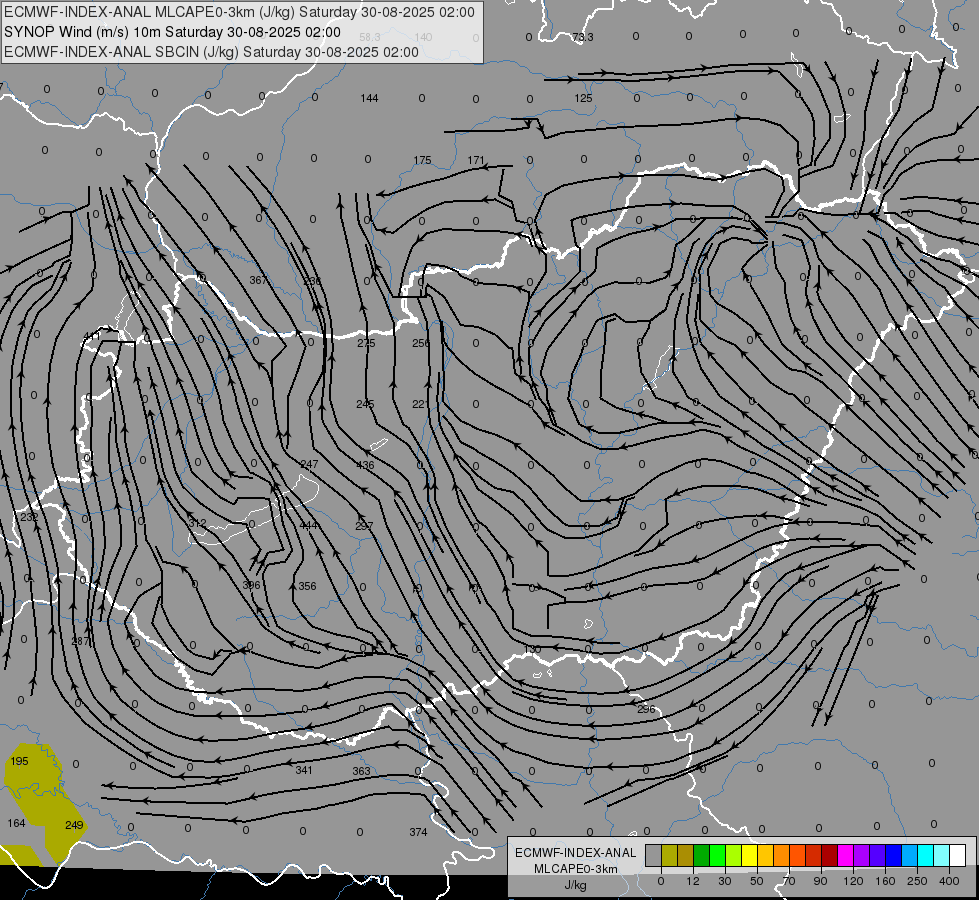The width and height of the screenshot is (979, 900).
Task: Click the SBCIN title line
Action: pos(211,52)
